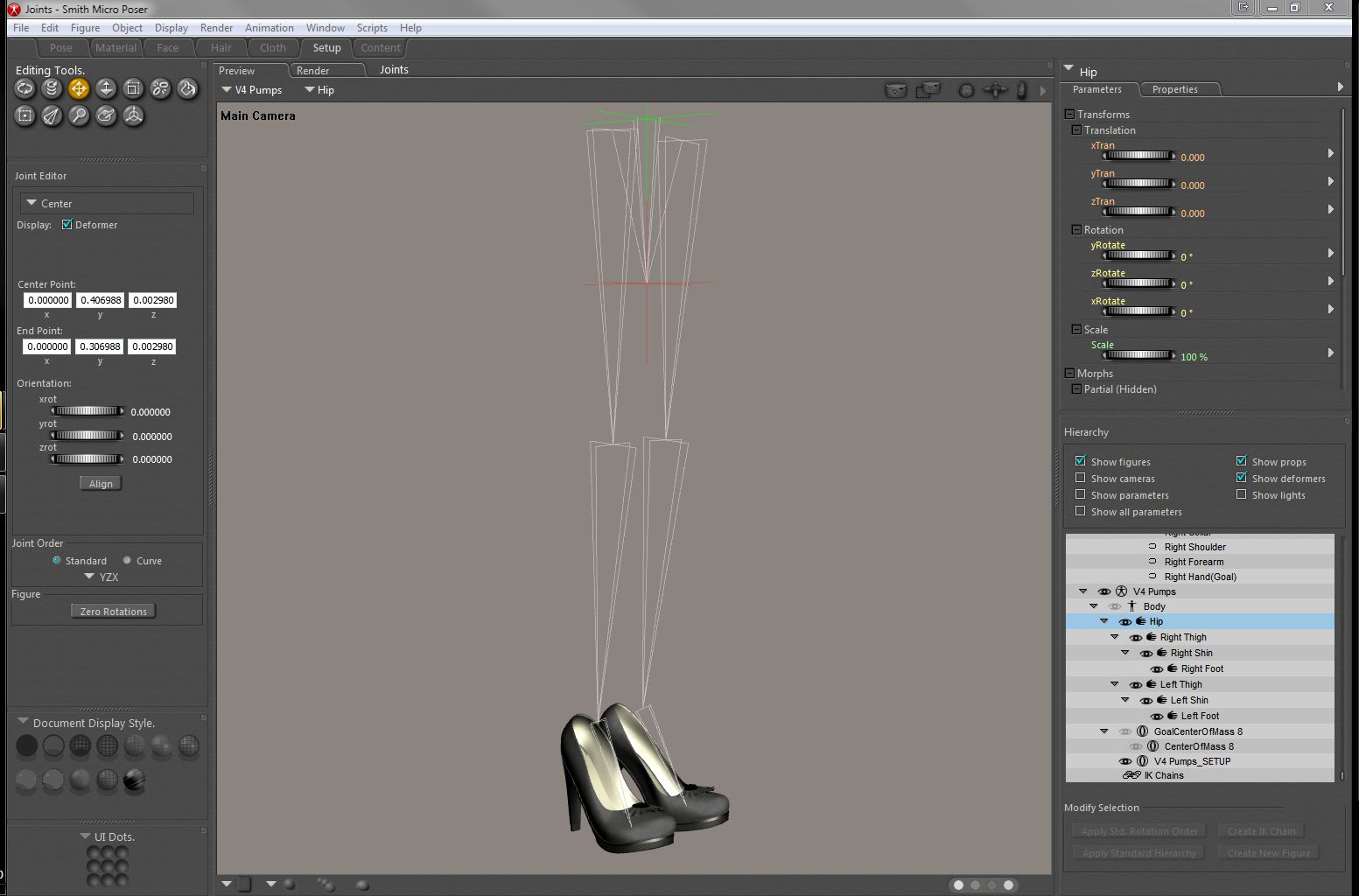Collapse the Transforms parameter group
Viewport: 1359px width, 896px height.
1069,114
